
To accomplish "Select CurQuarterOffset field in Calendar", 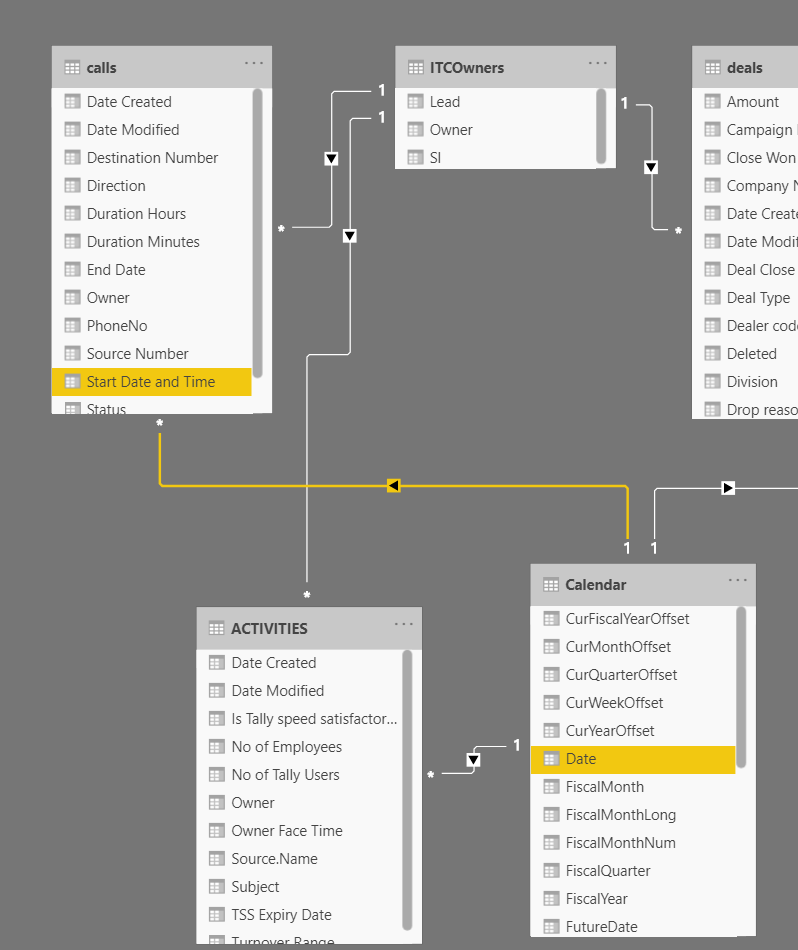I will 633,674.
